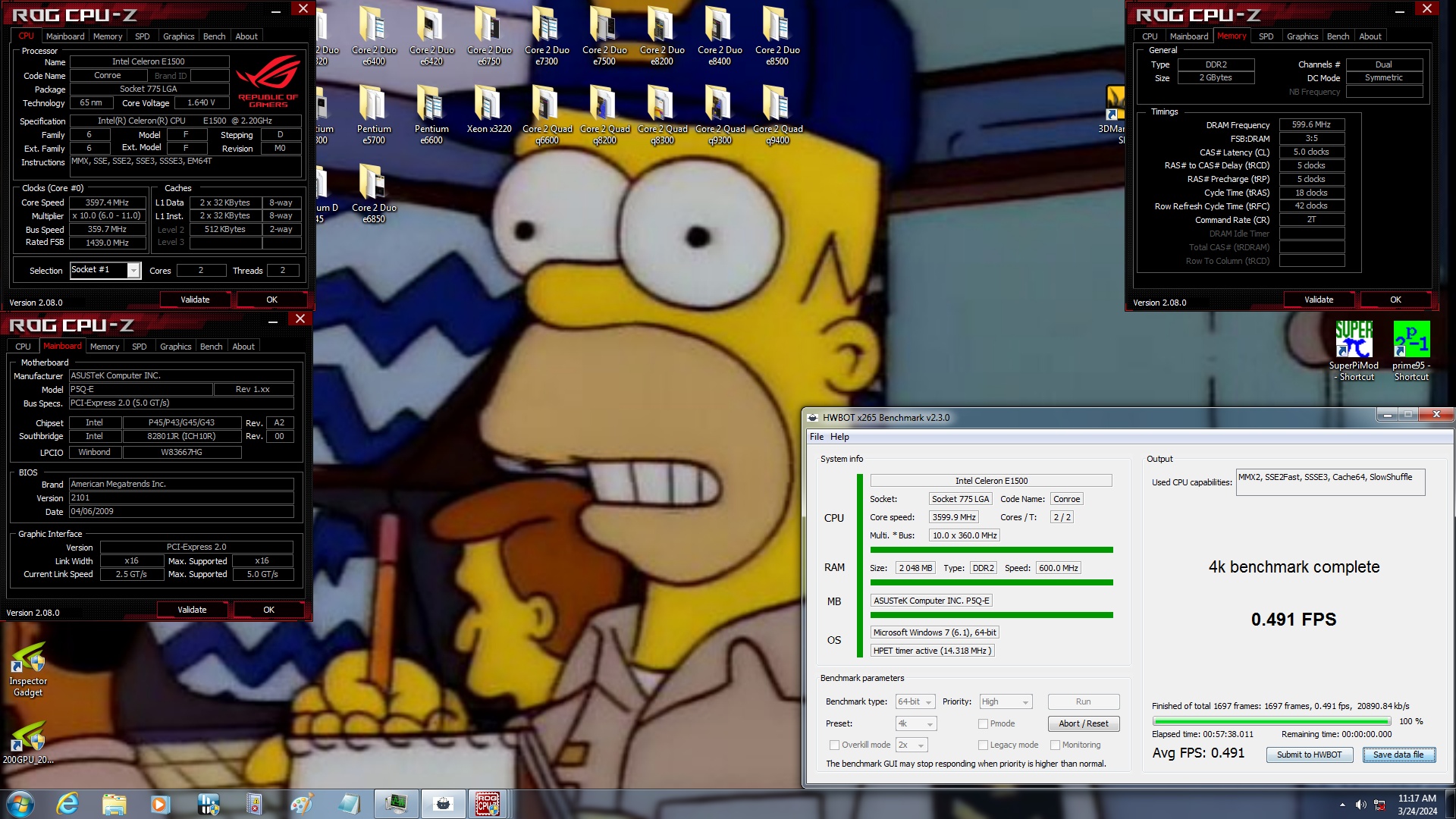The height and width of the screenshot is (819, 1456).
Task: Launch Windows Media Player from taskbar
Action: pos(160,804)
